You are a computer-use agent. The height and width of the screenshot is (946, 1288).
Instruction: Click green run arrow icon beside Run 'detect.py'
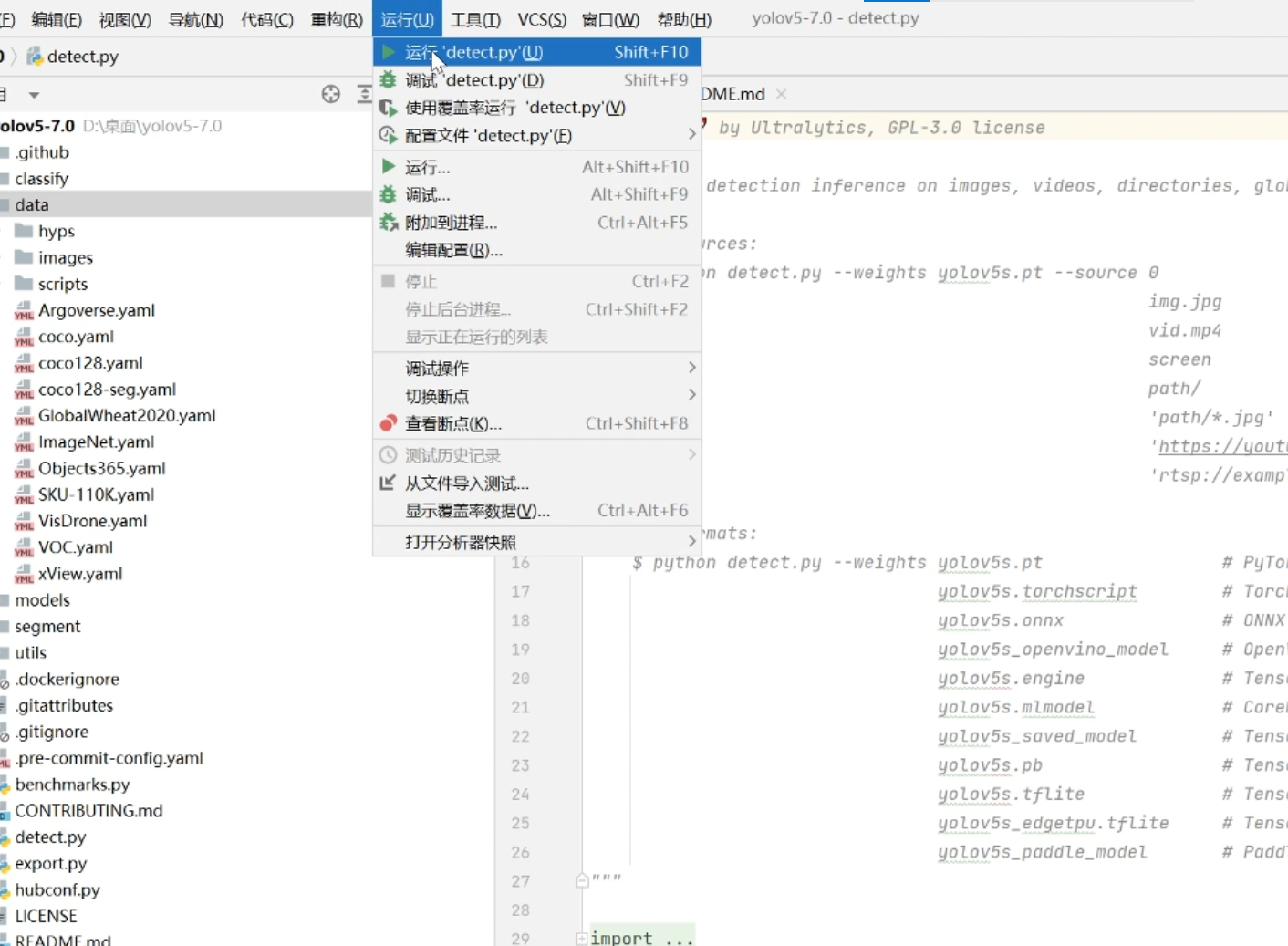tap(389, 52)
